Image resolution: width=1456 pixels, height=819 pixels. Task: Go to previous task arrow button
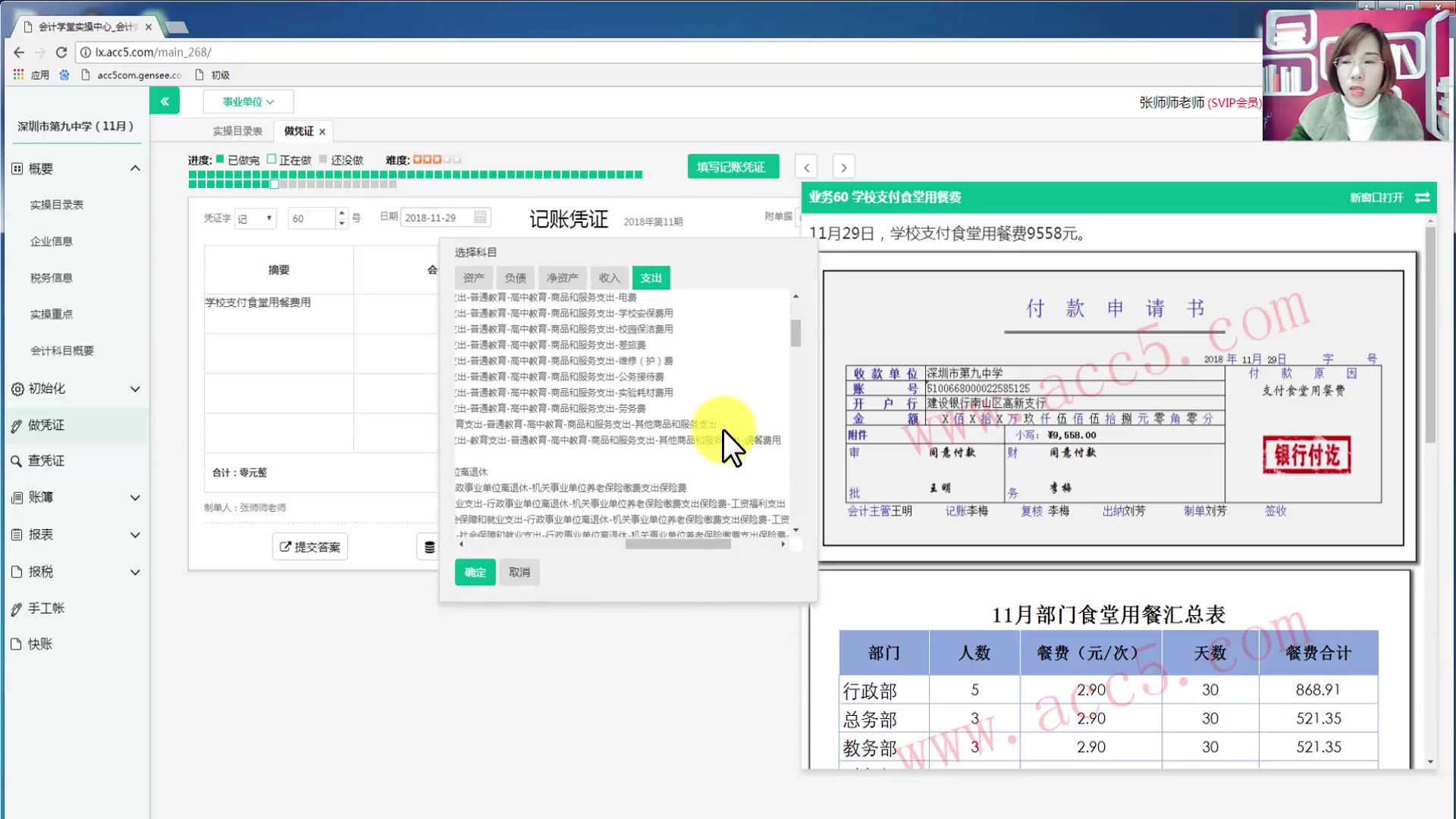(x=806, y=167)
